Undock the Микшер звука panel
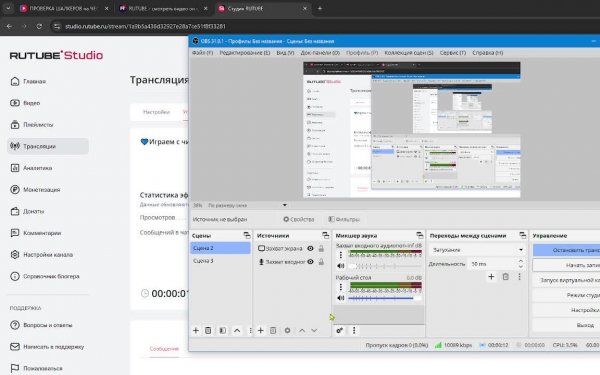This screenshot has height=375, width=600. [420, 235]
